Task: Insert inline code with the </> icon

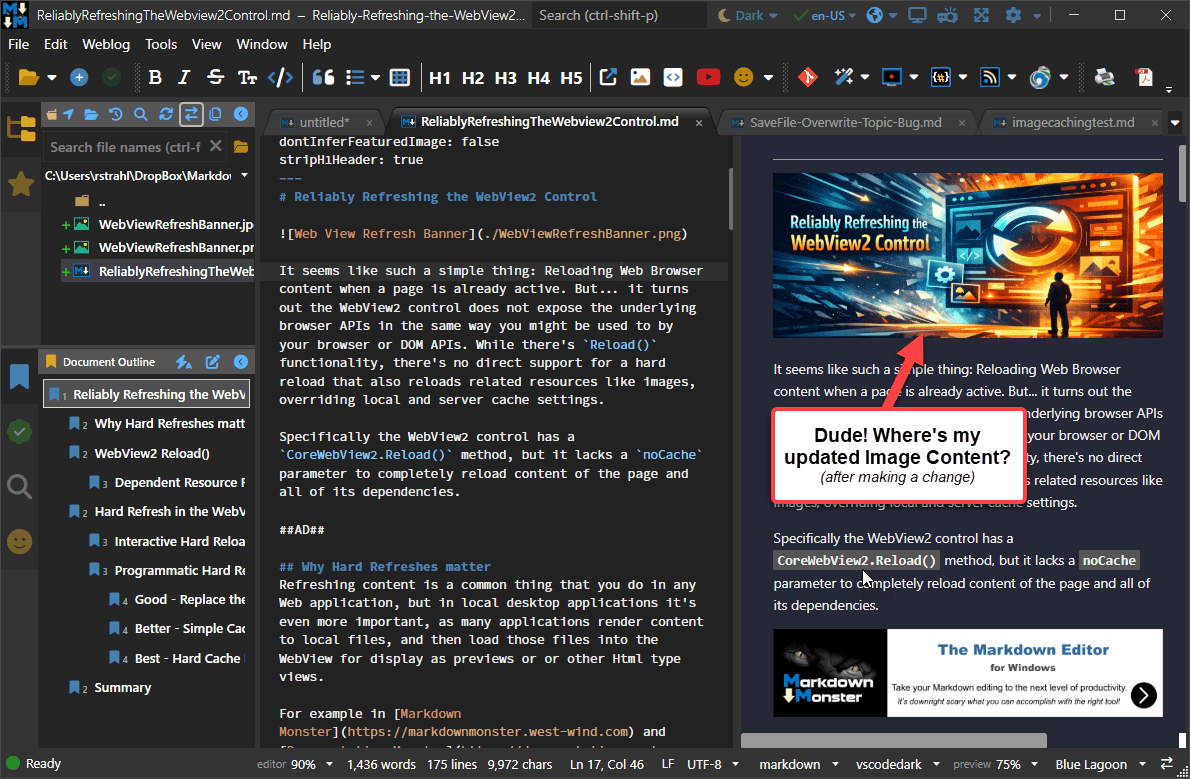Action: (280, 77)
